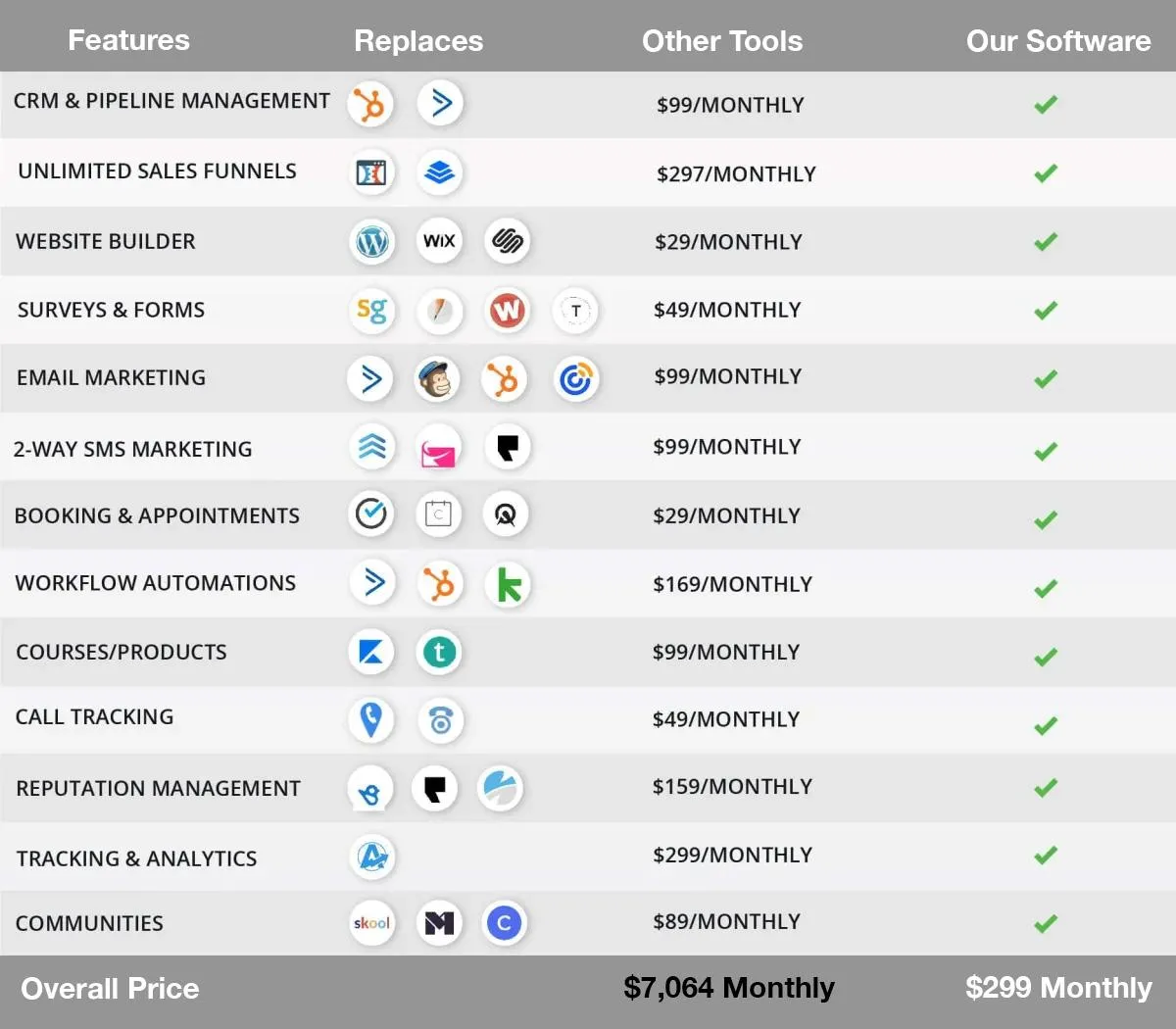1176x1029 pixels.
Task: Click the Squarespace icon
Action: point(508,241)
